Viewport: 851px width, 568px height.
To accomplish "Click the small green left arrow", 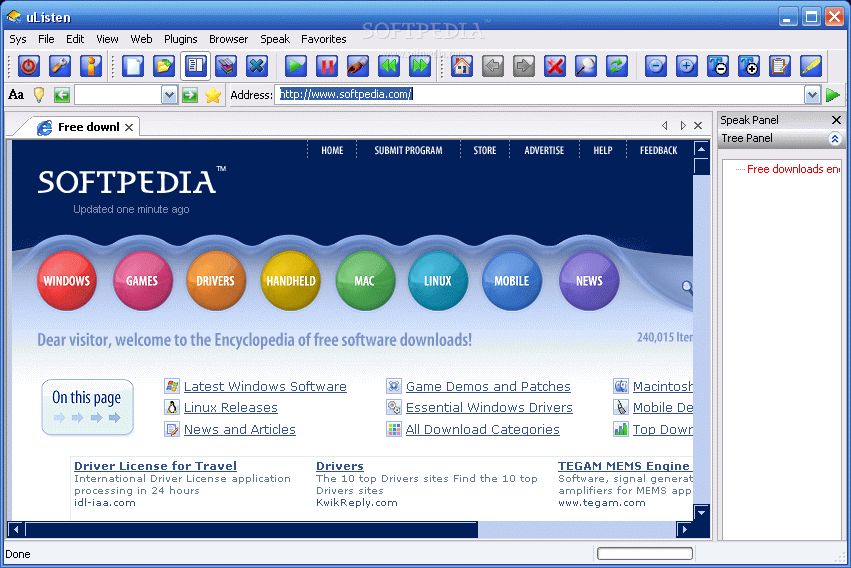I will [x=62, y=95].
